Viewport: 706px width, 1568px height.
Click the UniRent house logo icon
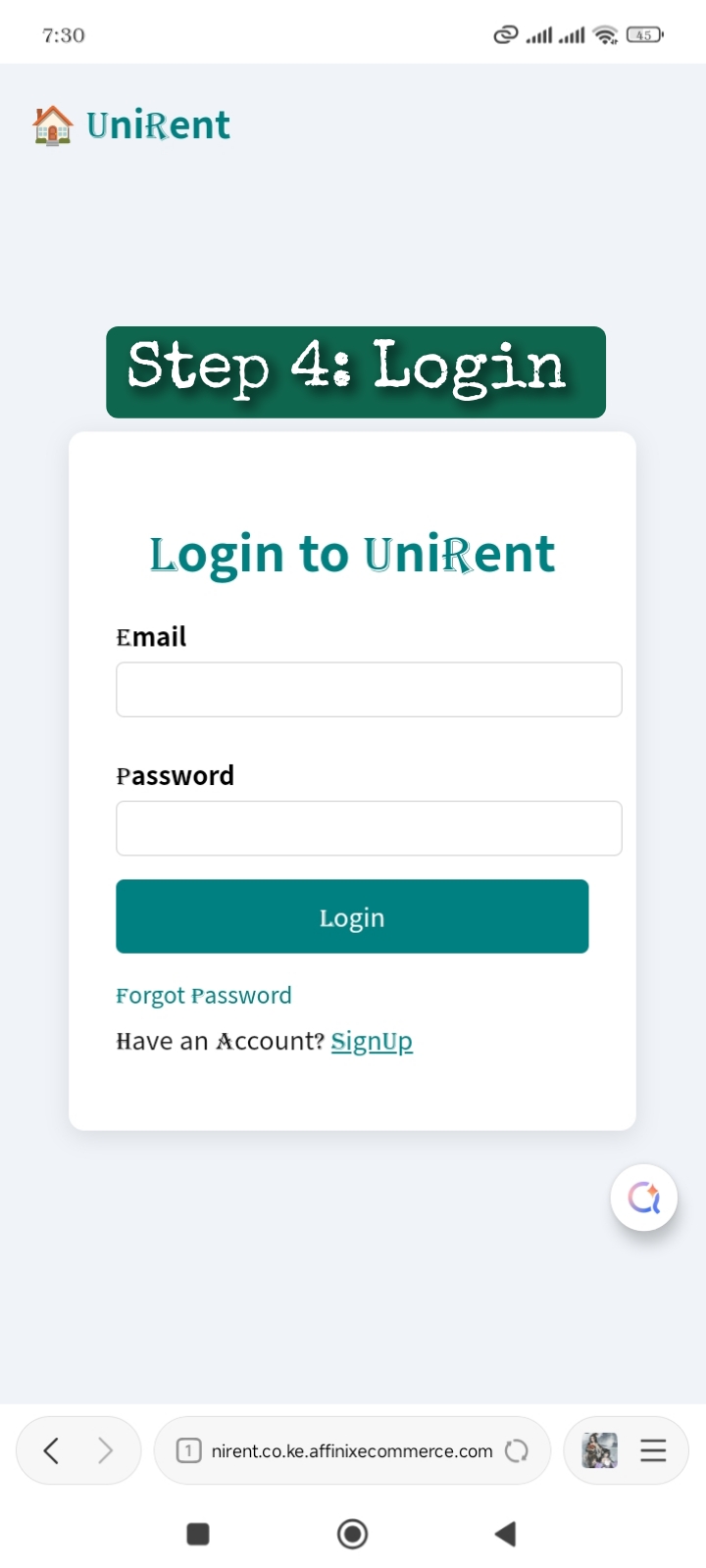pyautogui.click(x=53, y=125)
